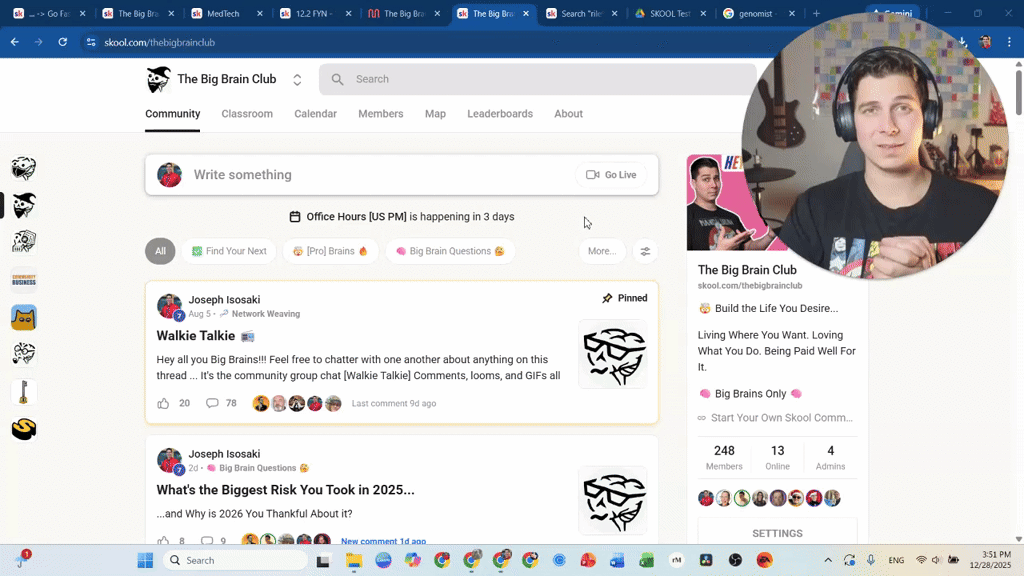Filter by Big Brain Questions category
This screenshot has width=1024, height=576.
(x=450, y=251)
